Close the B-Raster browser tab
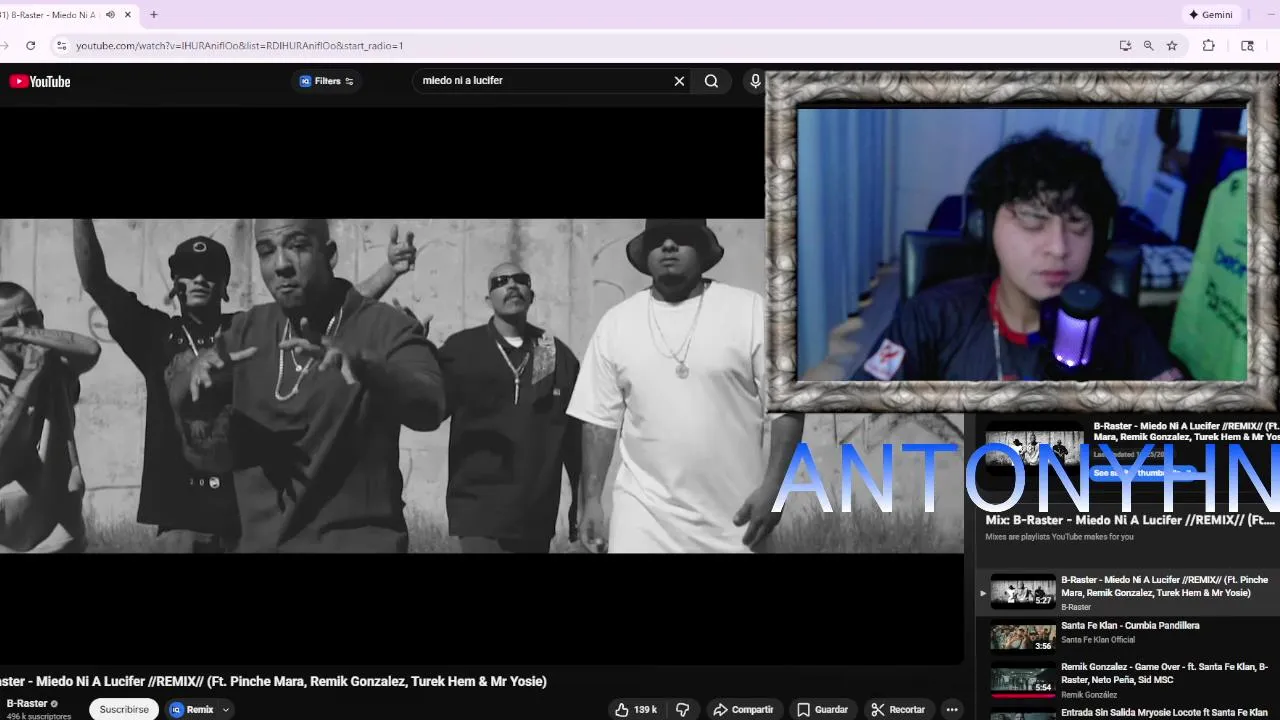Image resolution: width=1280 pixels, height=720 pixels. 128,15
